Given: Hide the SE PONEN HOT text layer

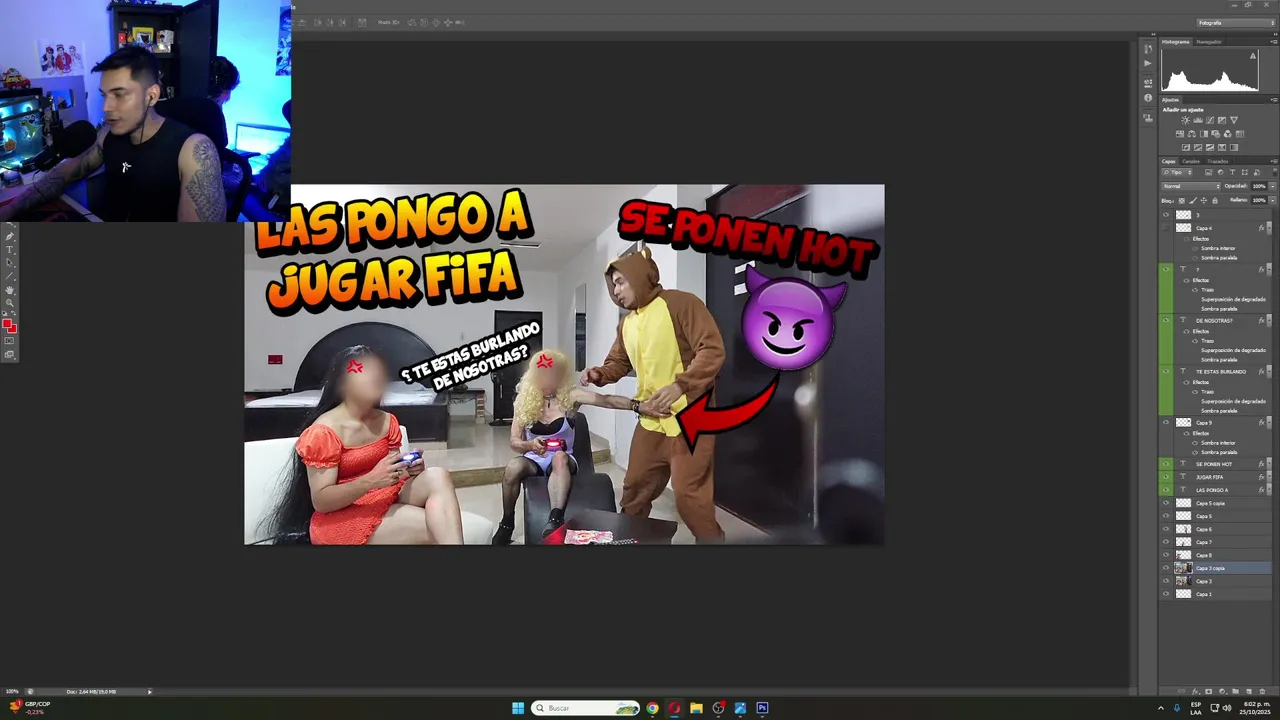Looking at the screenshot, I should point(1165,464).
